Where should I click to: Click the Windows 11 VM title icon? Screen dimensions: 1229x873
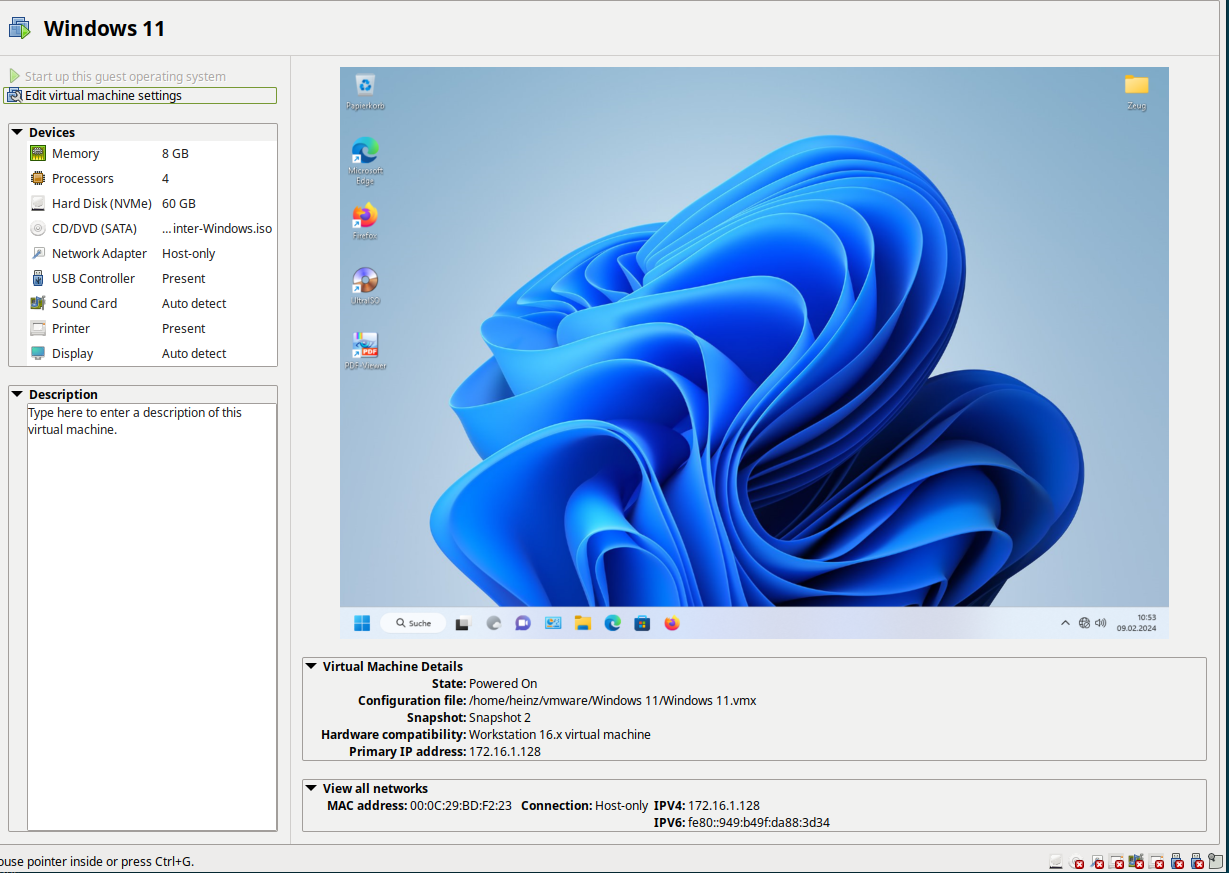tap(20, 28)
